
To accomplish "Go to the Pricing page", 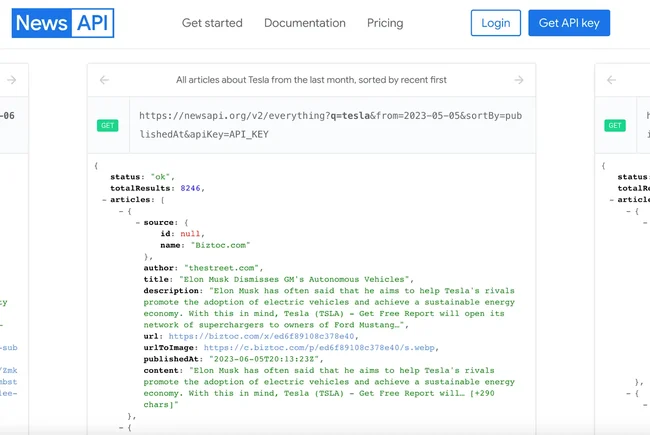I will 385,23.
